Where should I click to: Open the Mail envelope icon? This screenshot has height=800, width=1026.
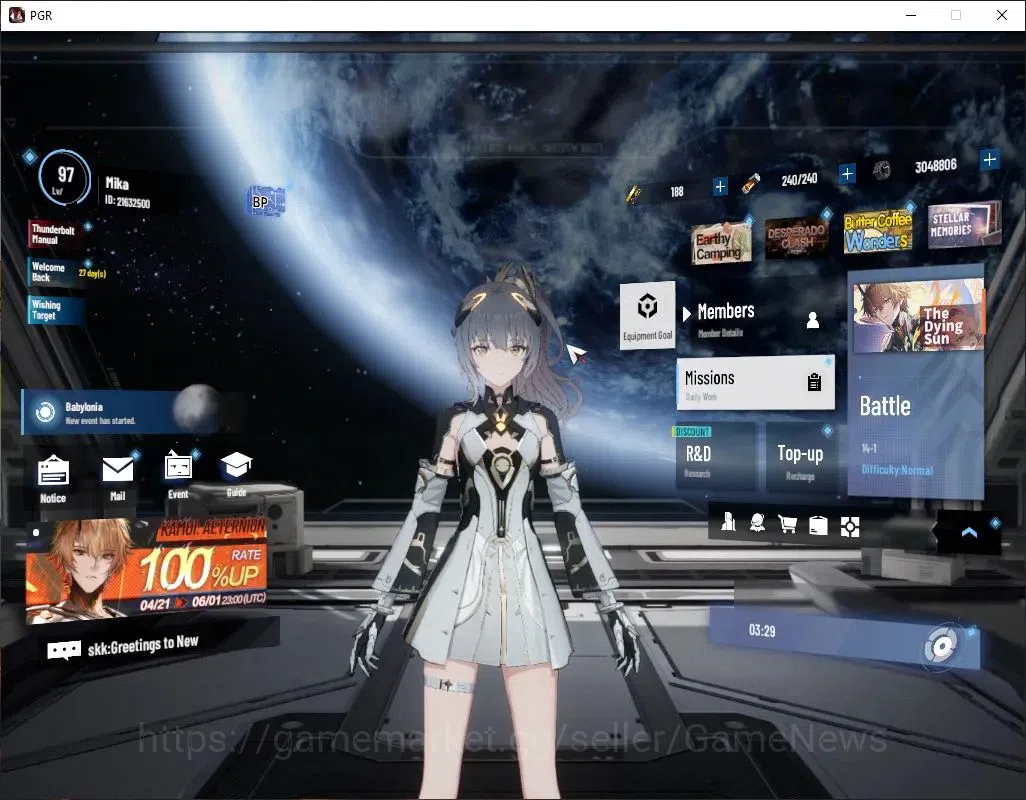(x=118, y=470)
